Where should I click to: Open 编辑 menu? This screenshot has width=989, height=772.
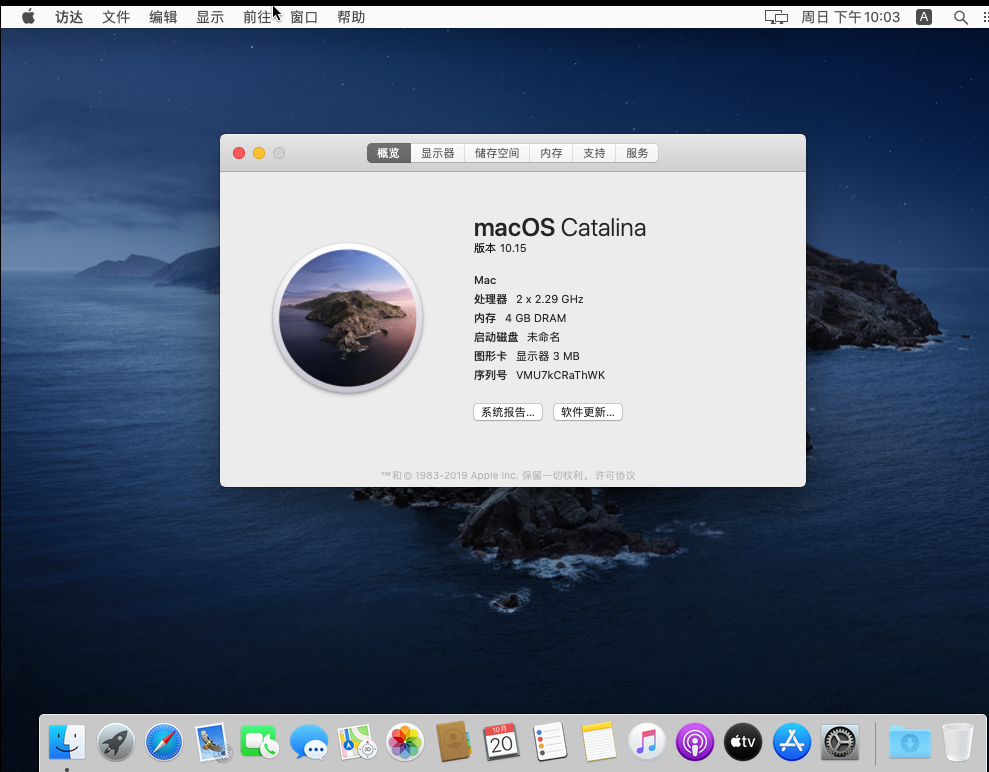pos(163,17)
